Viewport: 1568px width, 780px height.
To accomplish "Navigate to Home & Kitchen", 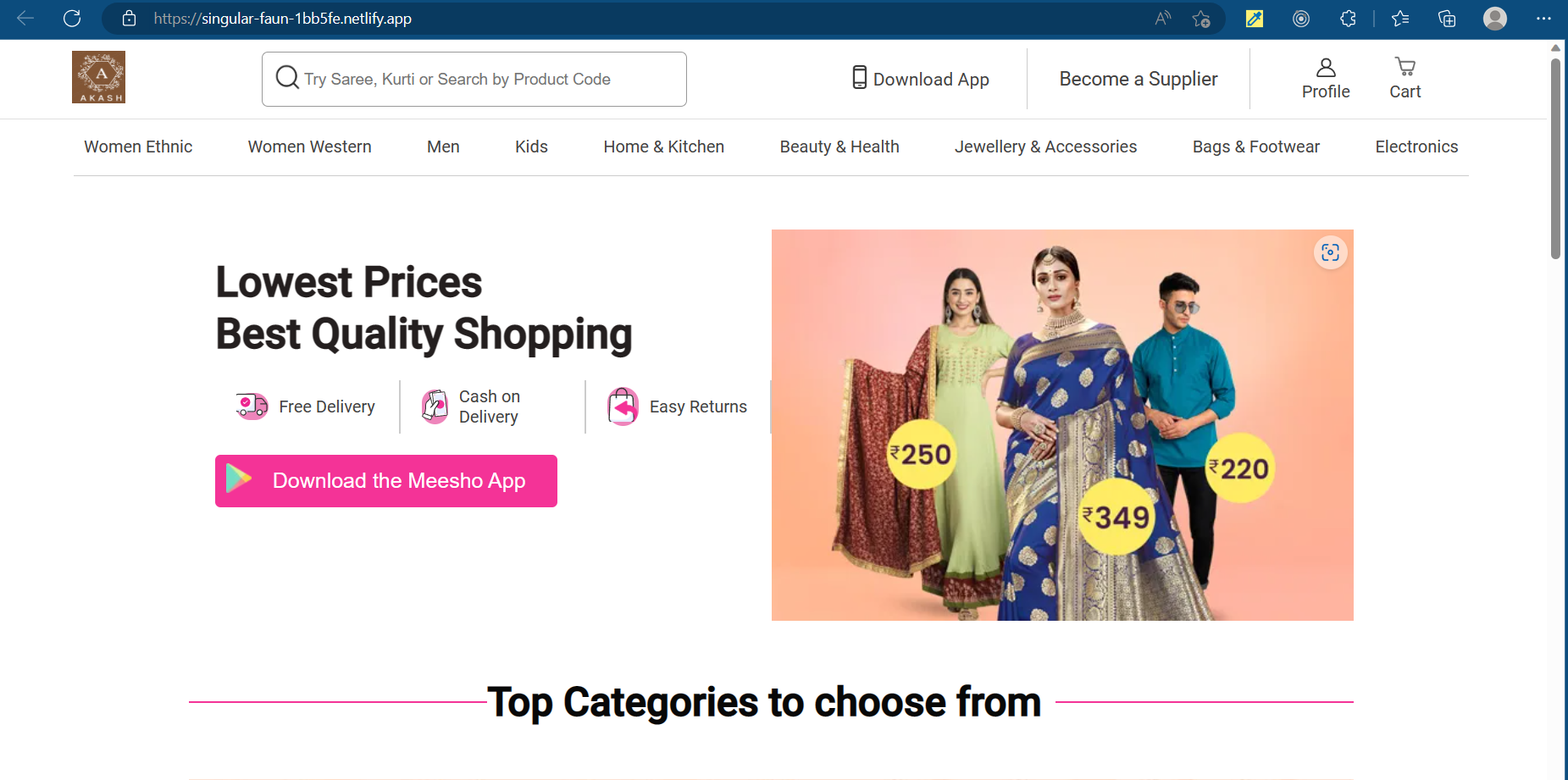I will (x=663, y=147).
